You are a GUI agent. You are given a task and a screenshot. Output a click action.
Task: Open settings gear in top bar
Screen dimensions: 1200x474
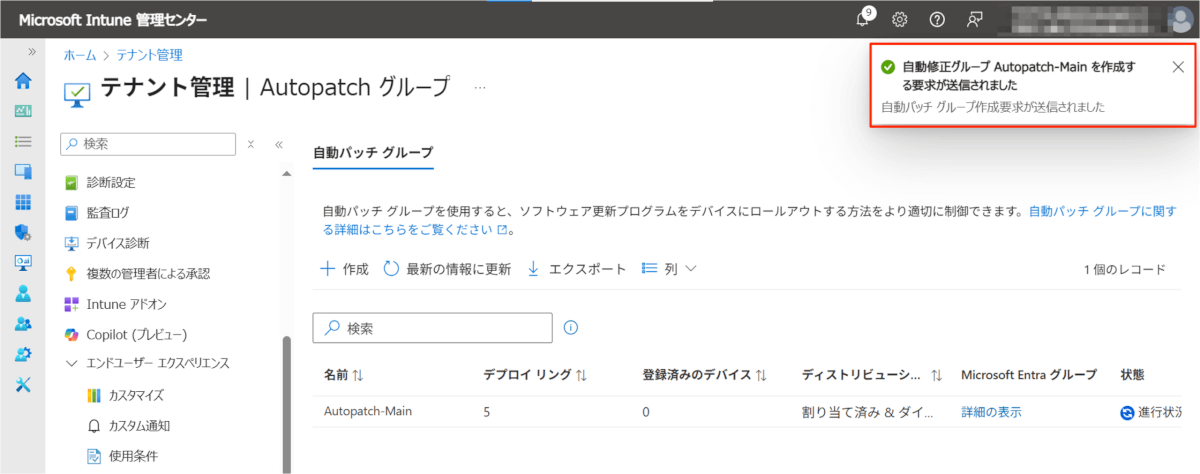pyautogui.click(x=900, y=19)
